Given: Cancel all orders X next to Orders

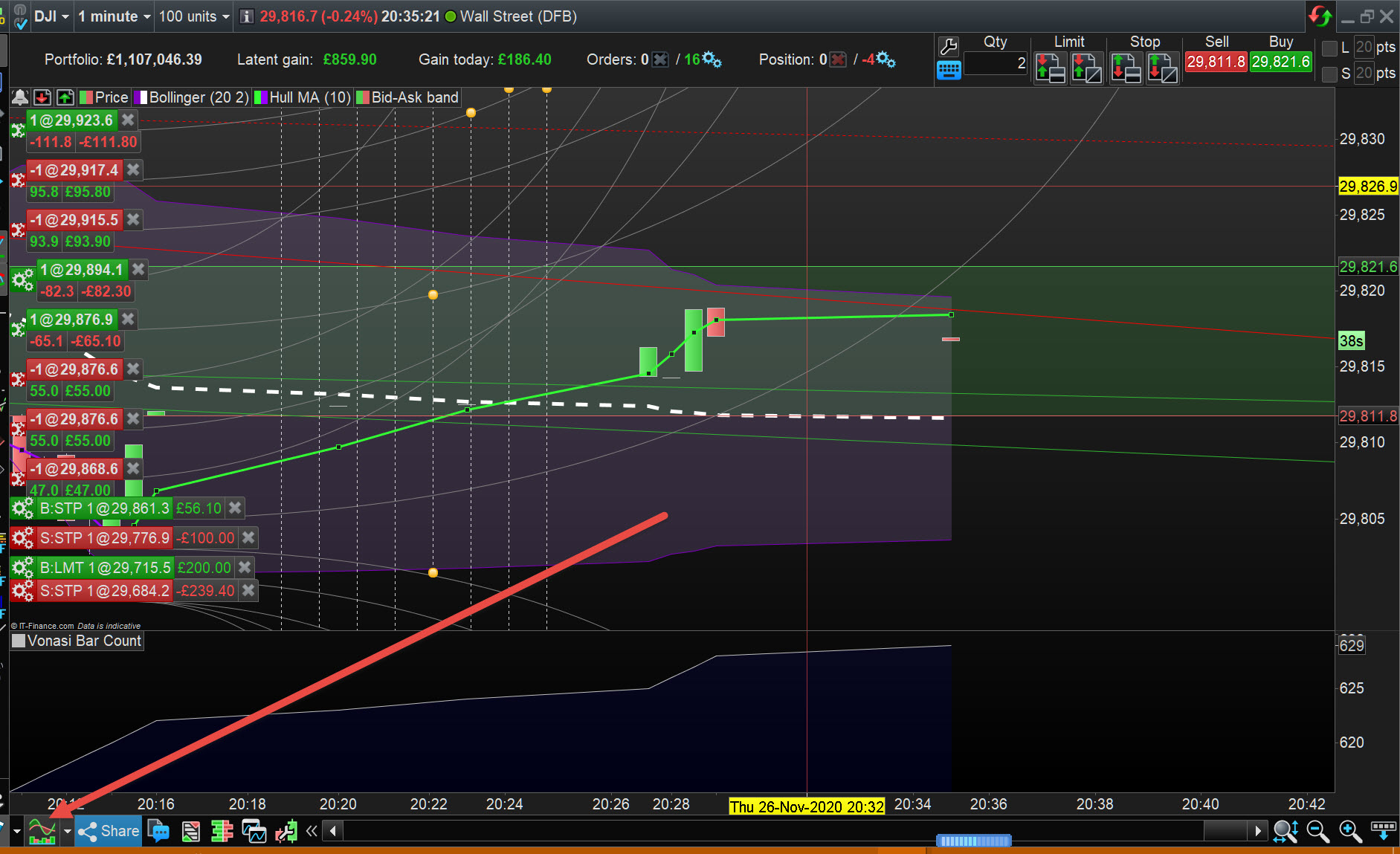Looking at the screenshot, I should click(x=660, y=59).
